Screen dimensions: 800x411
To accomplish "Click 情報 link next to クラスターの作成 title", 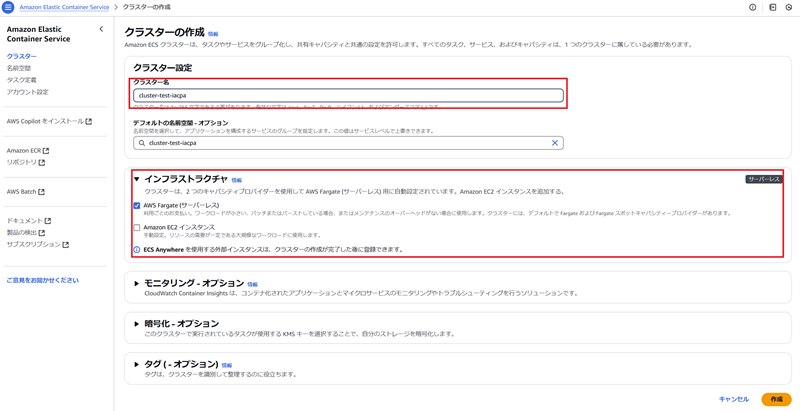I will (x=213, y=34).
